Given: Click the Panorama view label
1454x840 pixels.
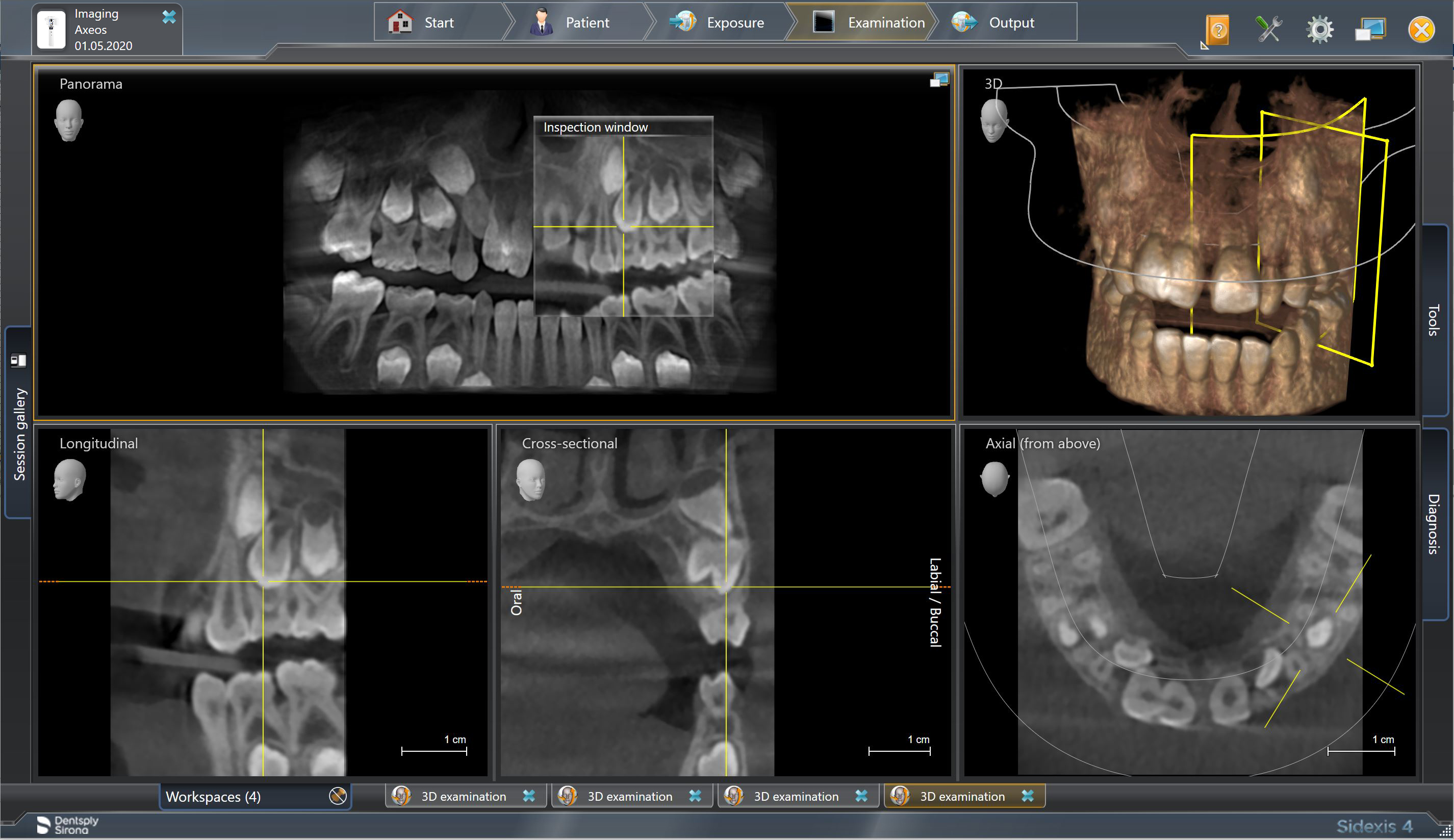Looking at the screenshot, I should (91, 84).
